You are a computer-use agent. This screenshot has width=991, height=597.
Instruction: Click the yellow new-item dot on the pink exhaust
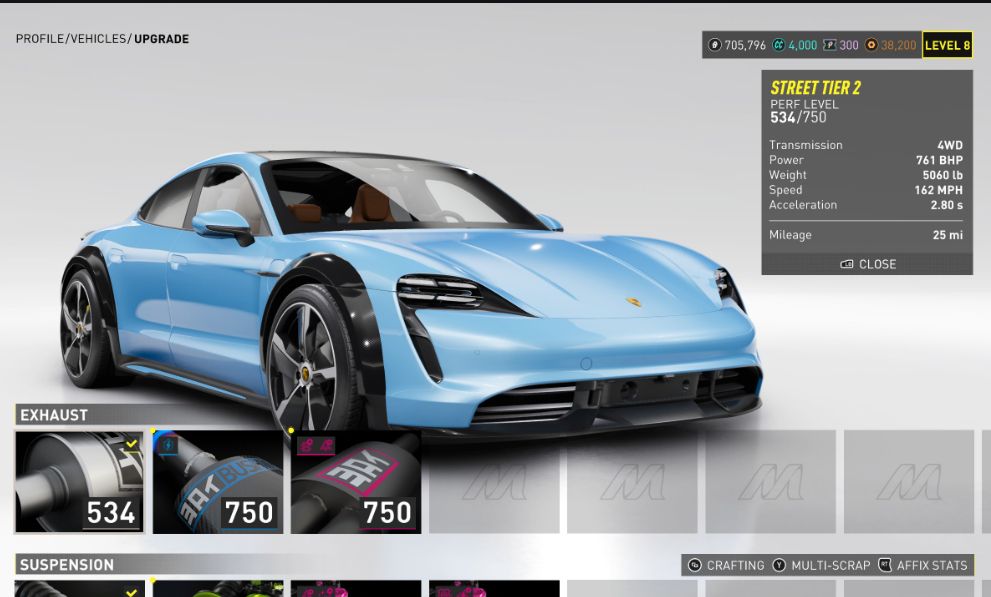click(x=291, y=431)
